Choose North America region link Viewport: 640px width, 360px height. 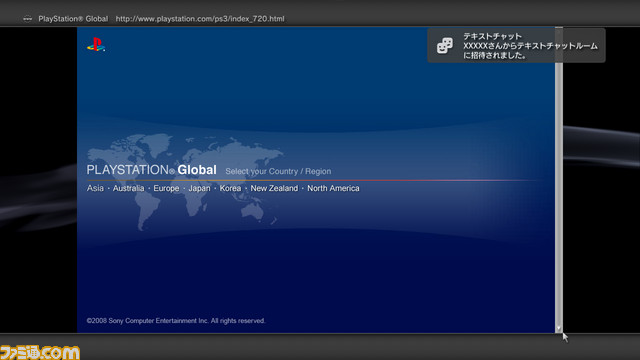point(333,188)
